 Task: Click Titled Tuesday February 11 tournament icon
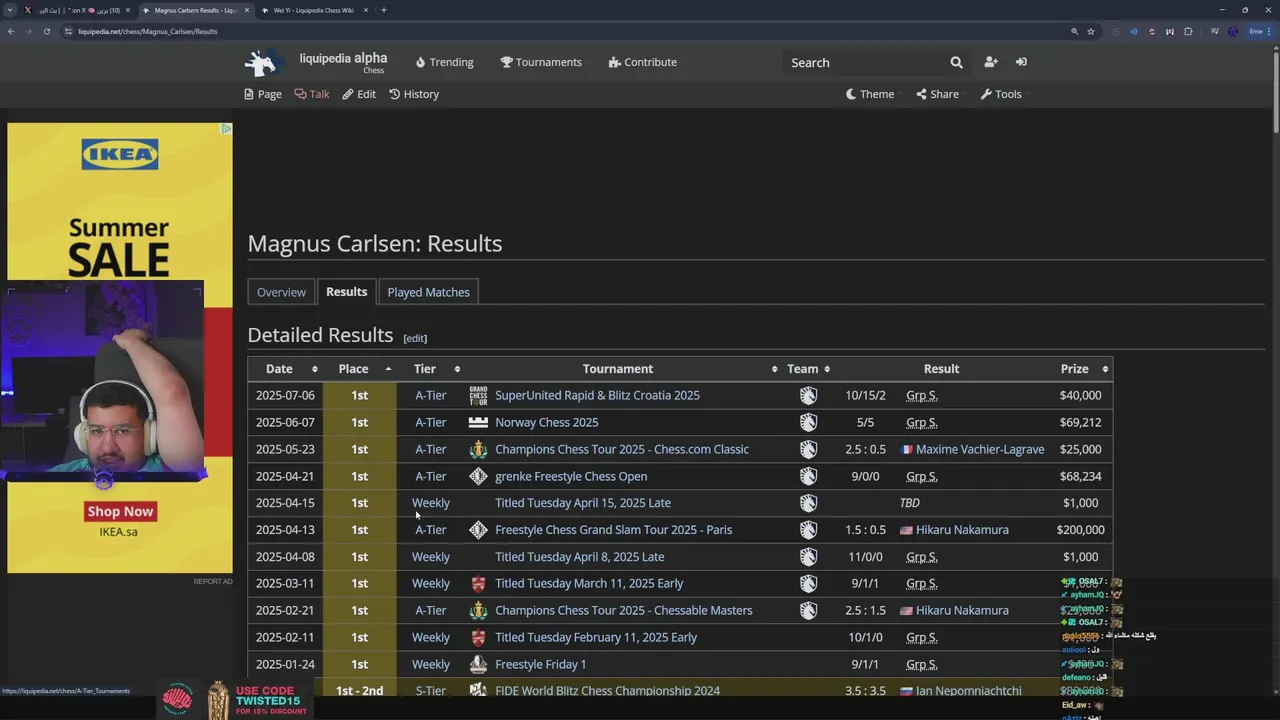pos(478,637)
